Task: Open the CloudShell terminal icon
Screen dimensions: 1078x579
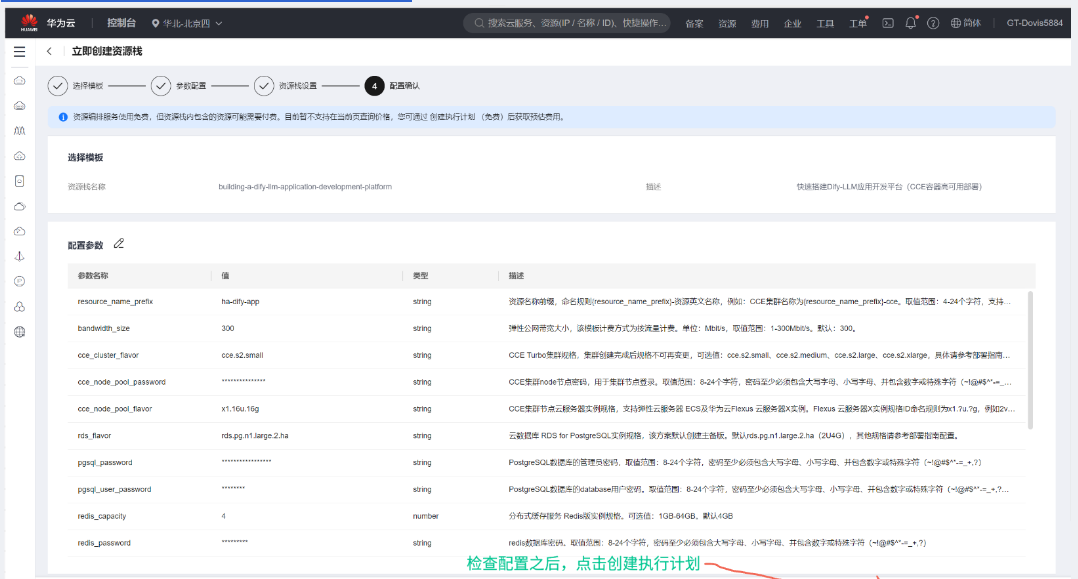Action: point(887,23)
